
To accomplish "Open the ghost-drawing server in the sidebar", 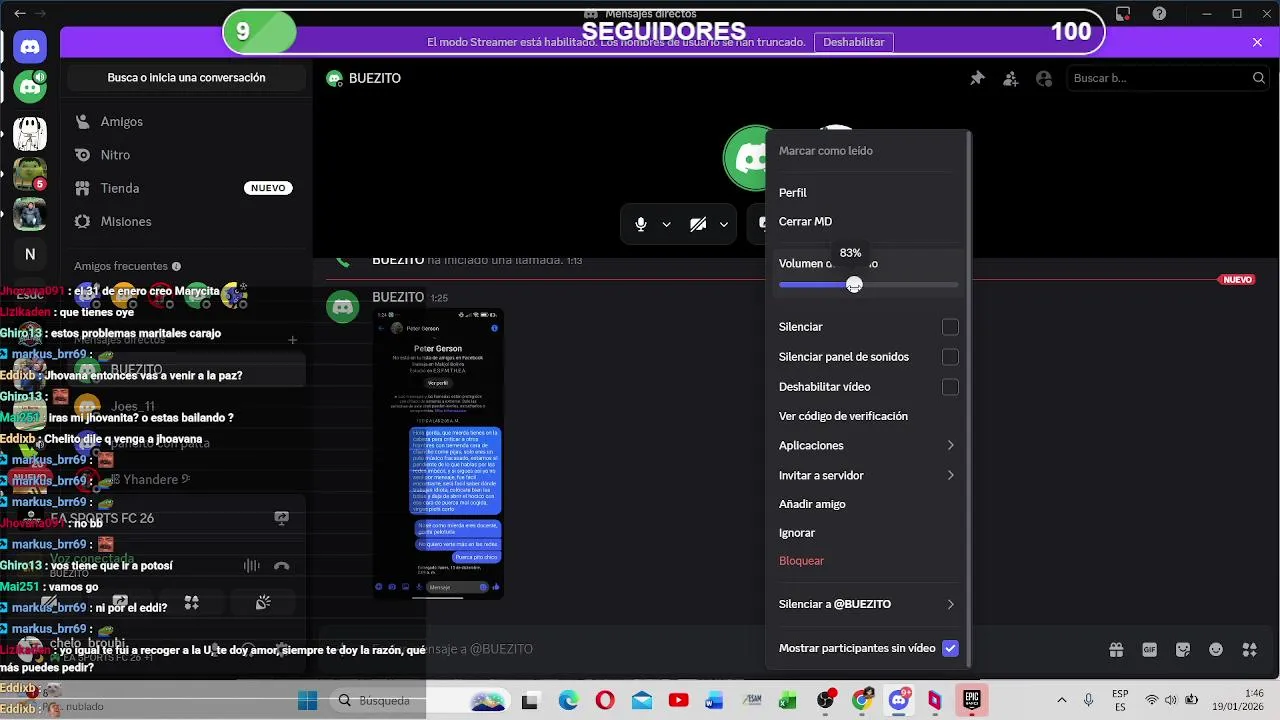I will coord(30,133).
